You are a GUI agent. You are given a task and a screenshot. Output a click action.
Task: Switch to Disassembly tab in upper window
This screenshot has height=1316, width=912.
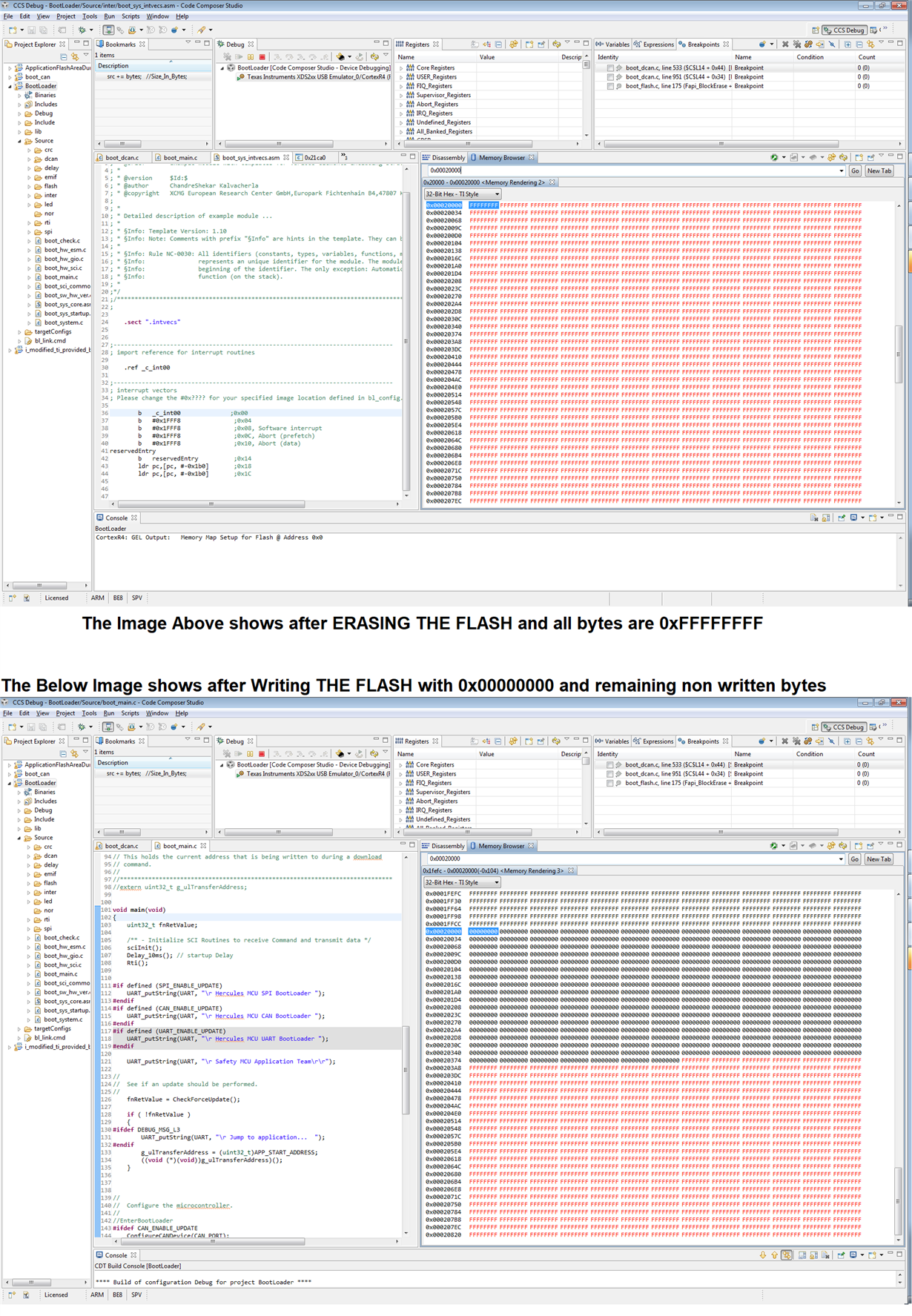444,158
